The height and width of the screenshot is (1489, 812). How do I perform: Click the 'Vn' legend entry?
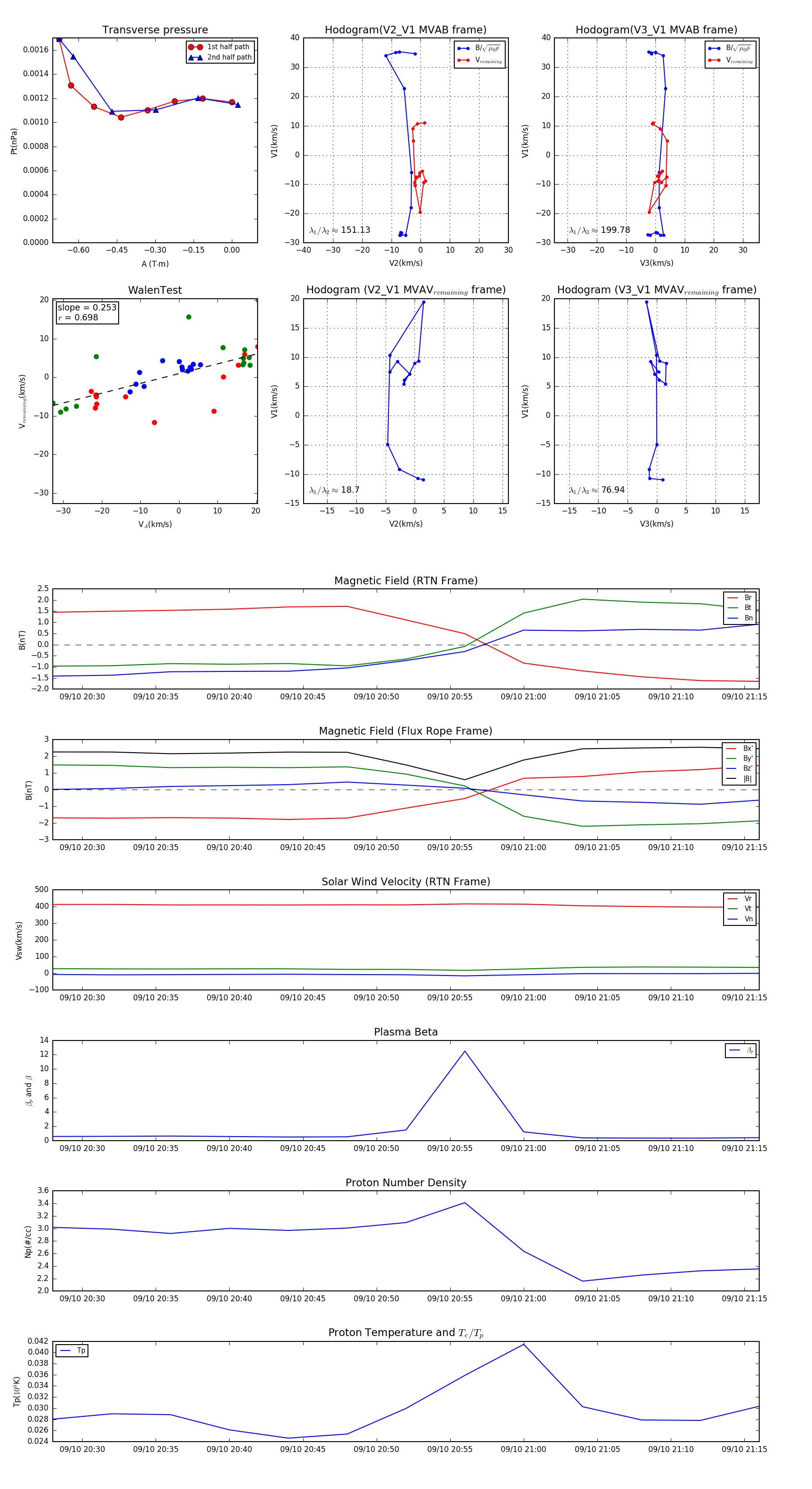(740, 919)
